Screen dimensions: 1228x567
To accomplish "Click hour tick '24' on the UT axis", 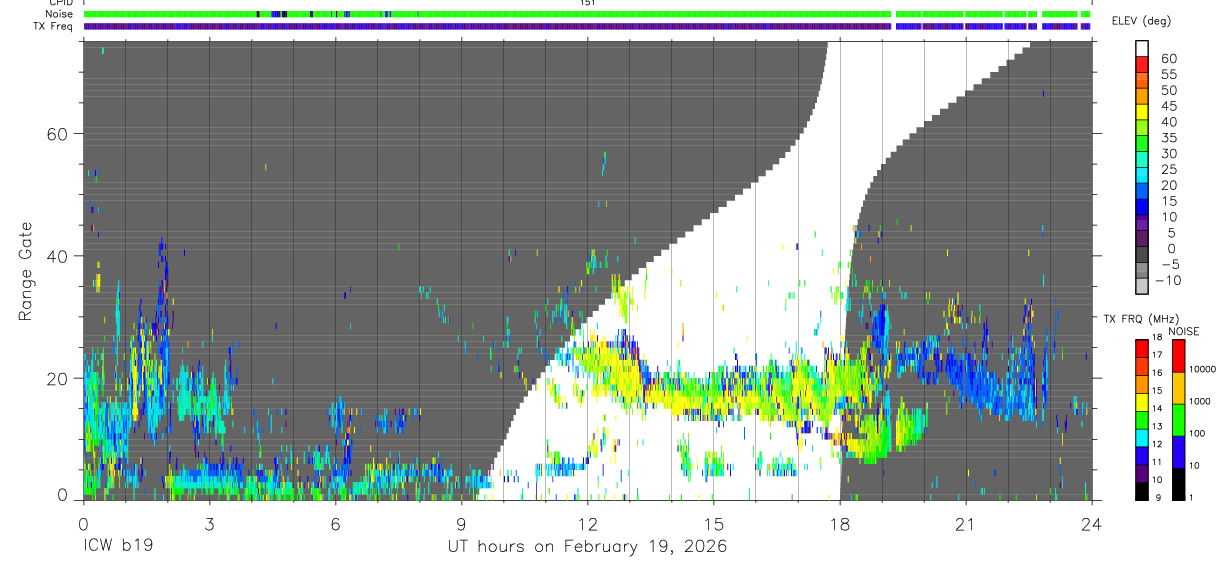I will (x=1091, y=524).
